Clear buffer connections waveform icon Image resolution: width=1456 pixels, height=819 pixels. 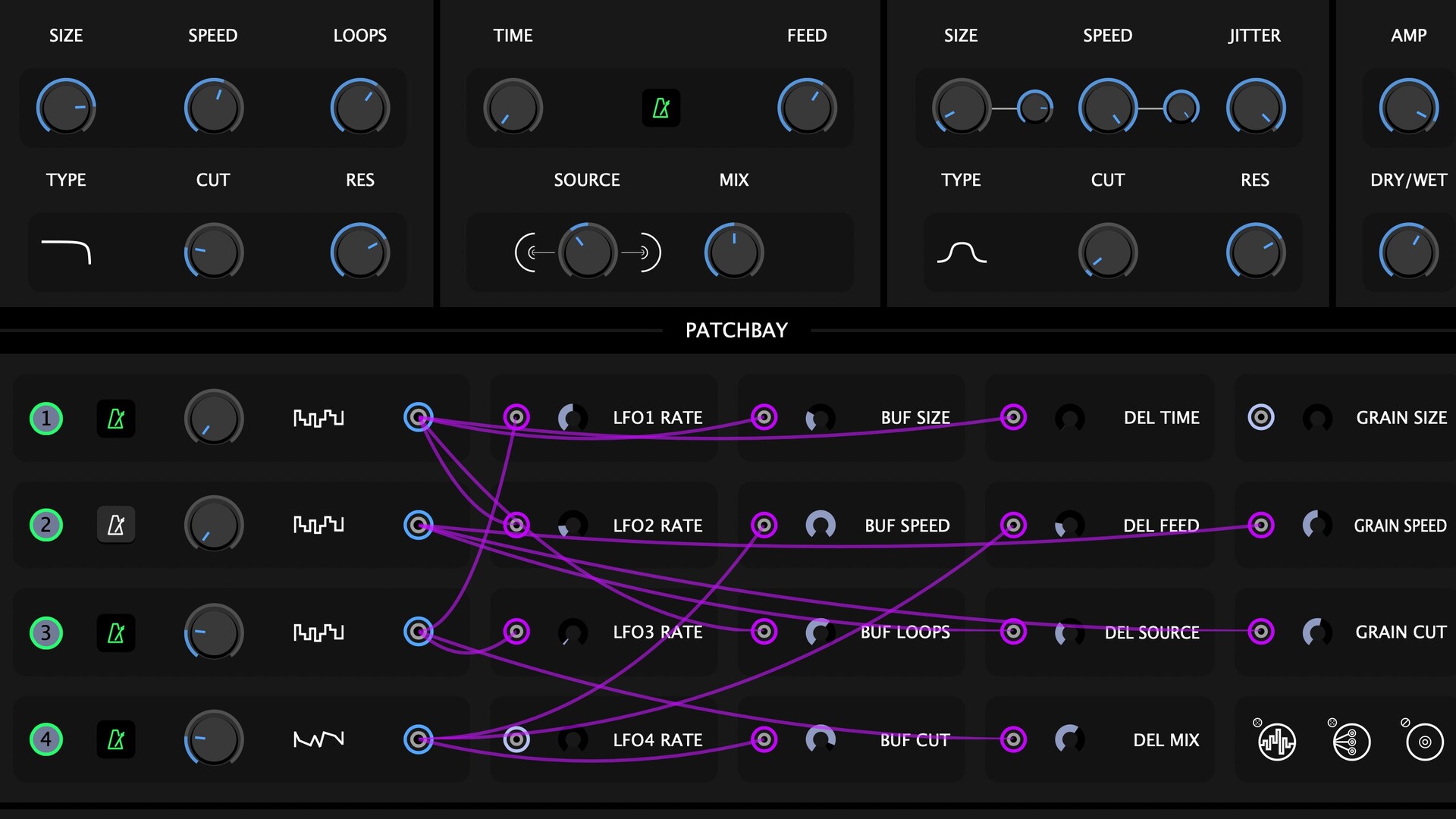pos(1276,741)
